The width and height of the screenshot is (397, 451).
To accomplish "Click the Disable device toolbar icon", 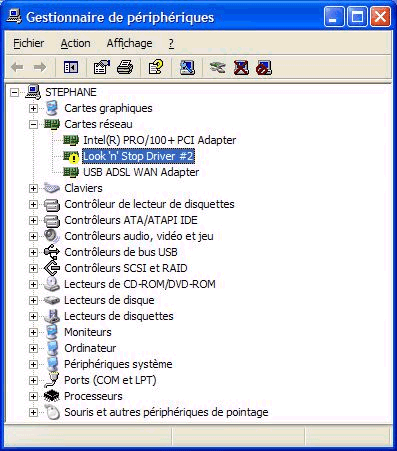I will coord(264,68).
